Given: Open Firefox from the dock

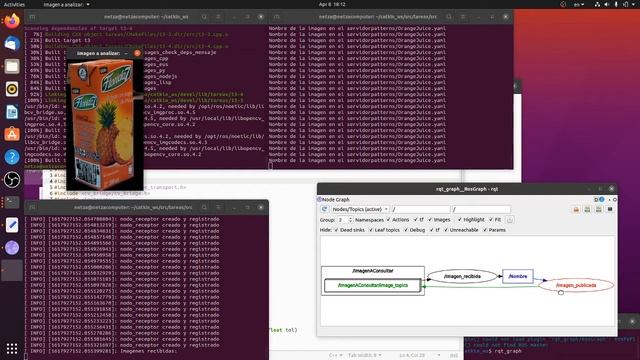Looking at the screenshot, I should coord(12,21).
